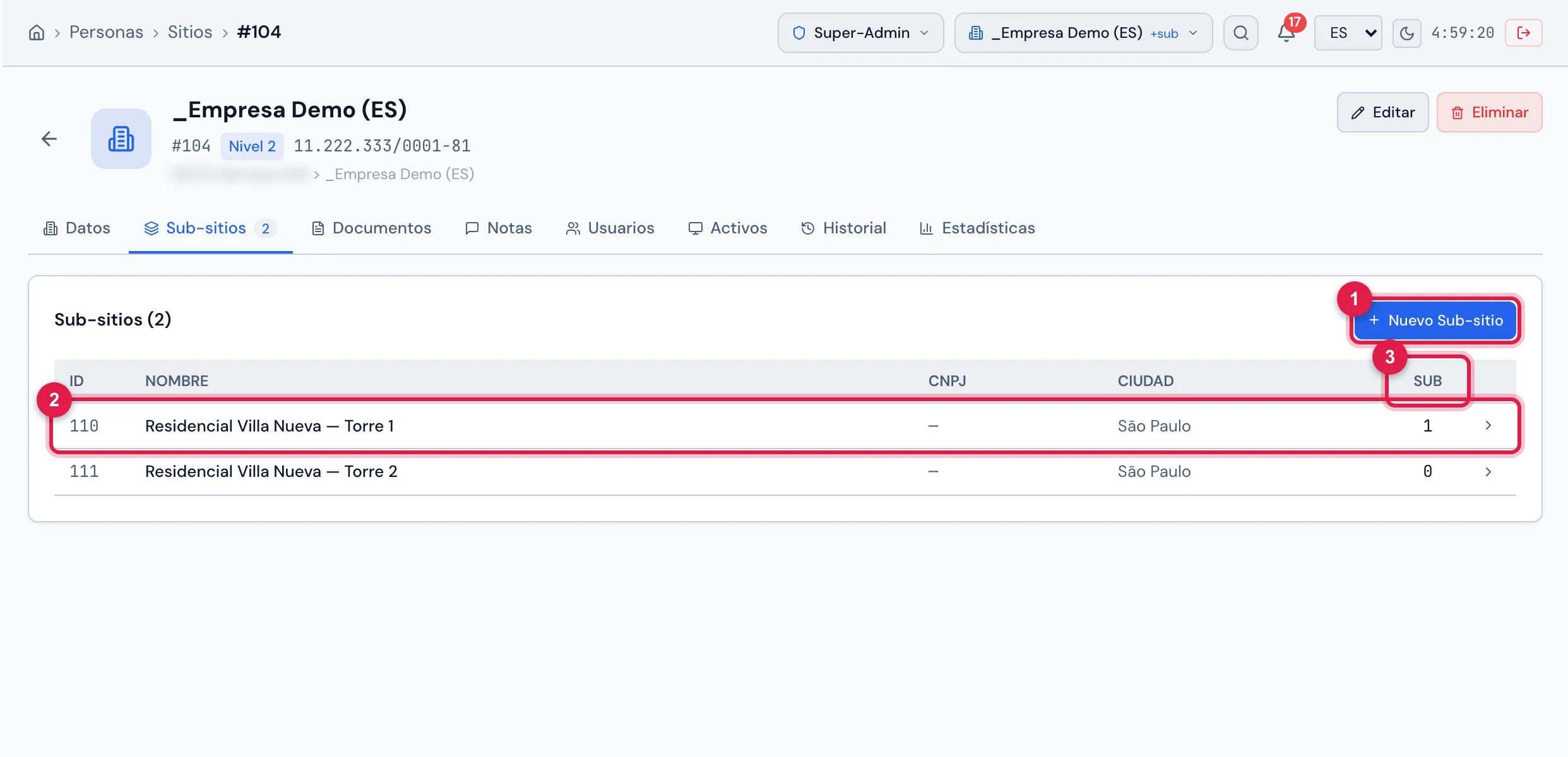This screenshot has height=757, width=1568.
Task: Click the NOMBRE column header
Action: pos(177,381)
